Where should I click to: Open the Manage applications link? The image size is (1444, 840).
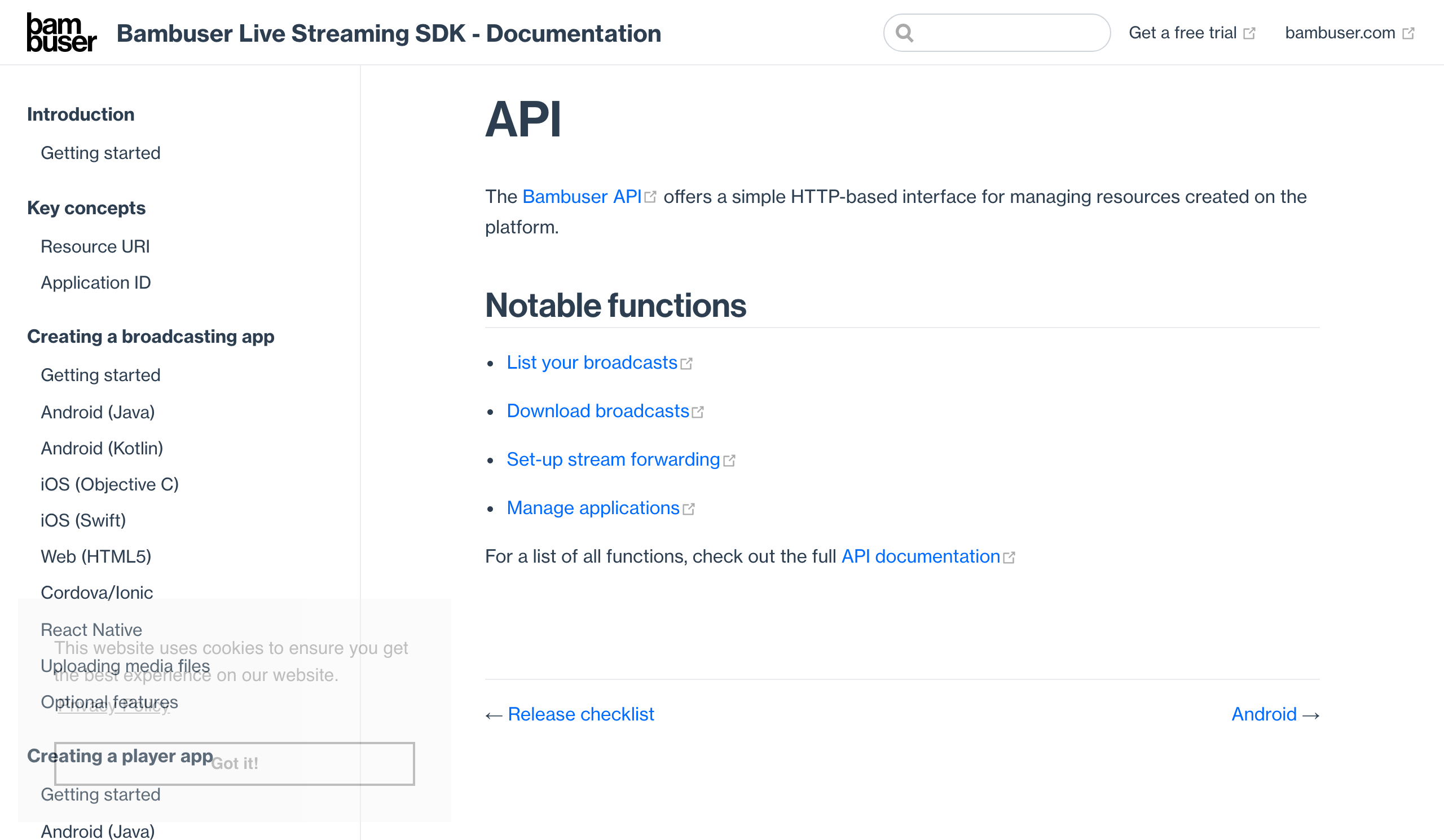593,508
